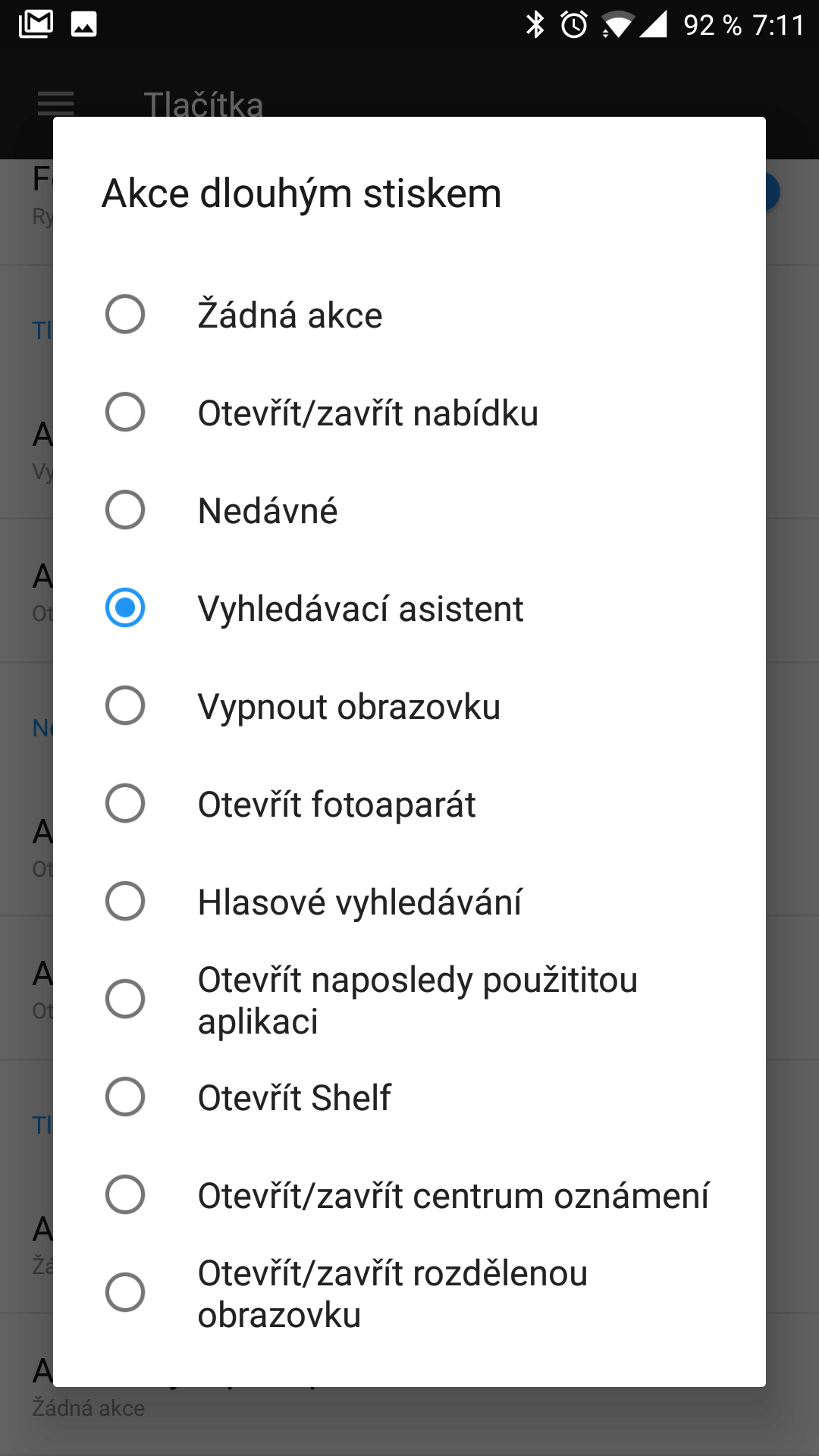819x1456 pixels.
Task: Tap the image notification icon
Action: (x=83, y=24)
